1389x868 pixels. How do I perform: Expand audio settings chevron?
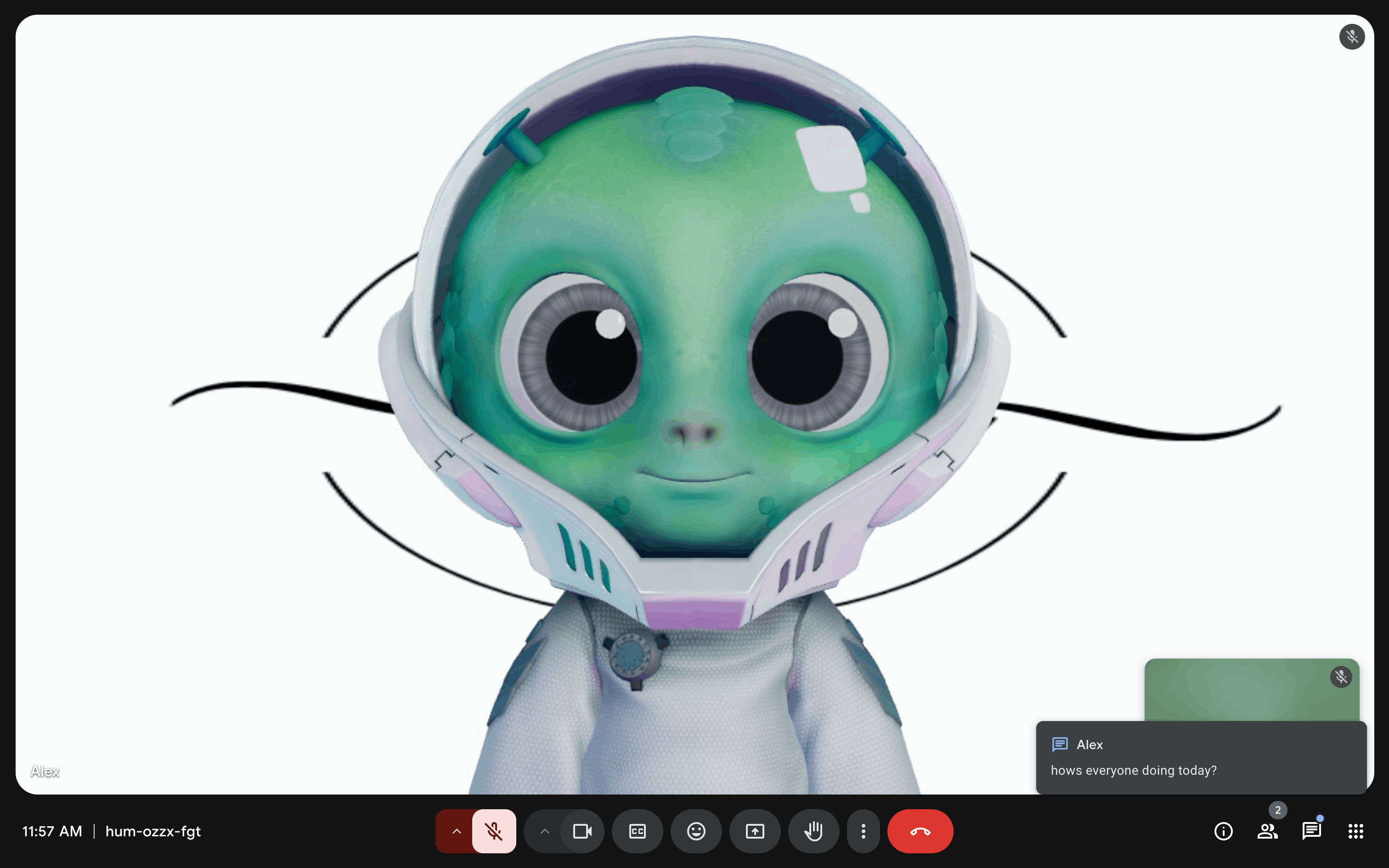pos(456,831)
